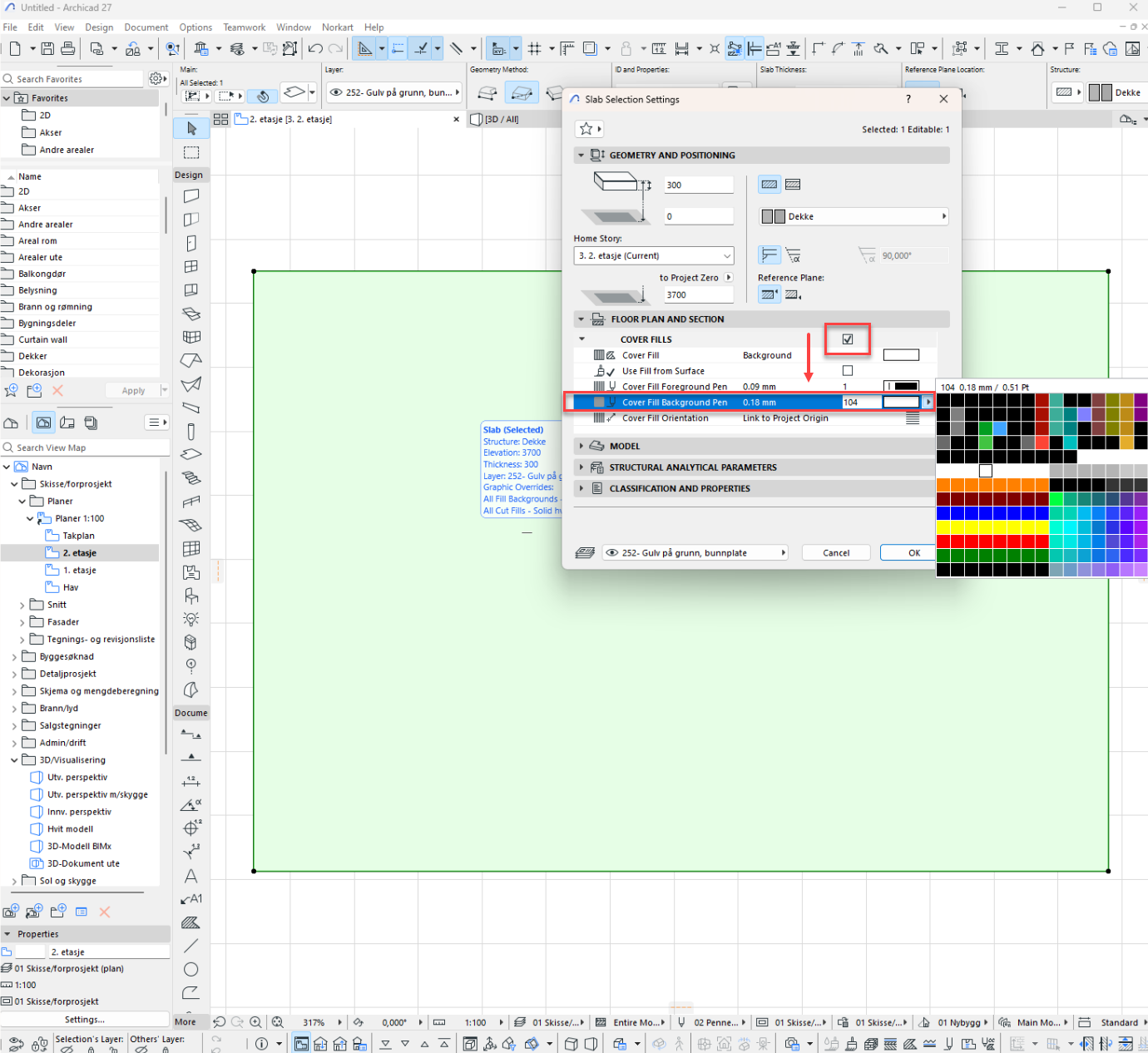Confirm slab settings with OK

click(913, 553)
